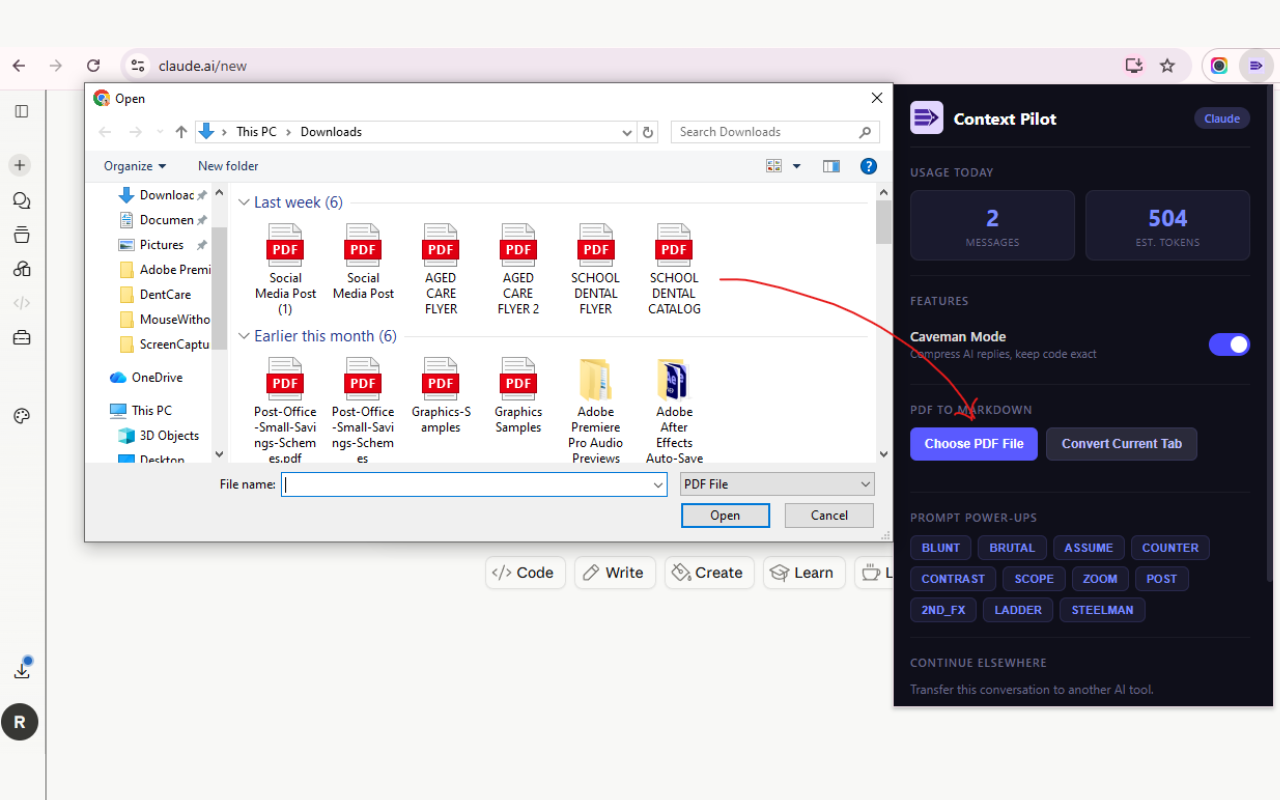
Task: Click New folder in dialog toolbar
Action: click(x=228, y=166)
